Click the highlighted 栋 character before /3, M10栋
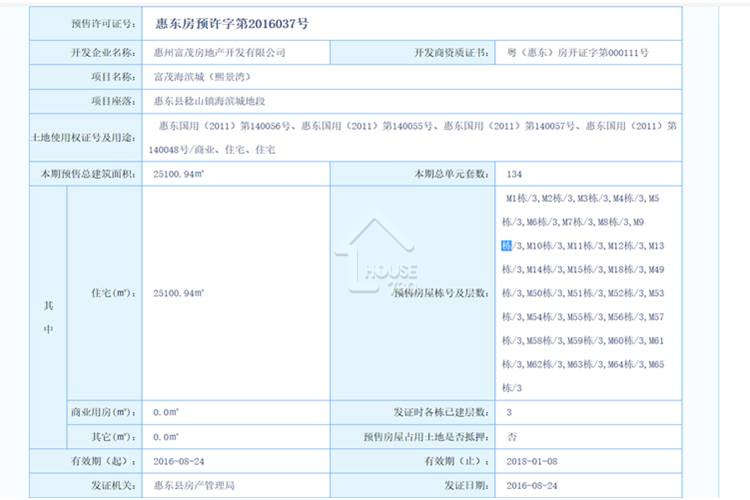The image size is (750, 500). (507, 245)
